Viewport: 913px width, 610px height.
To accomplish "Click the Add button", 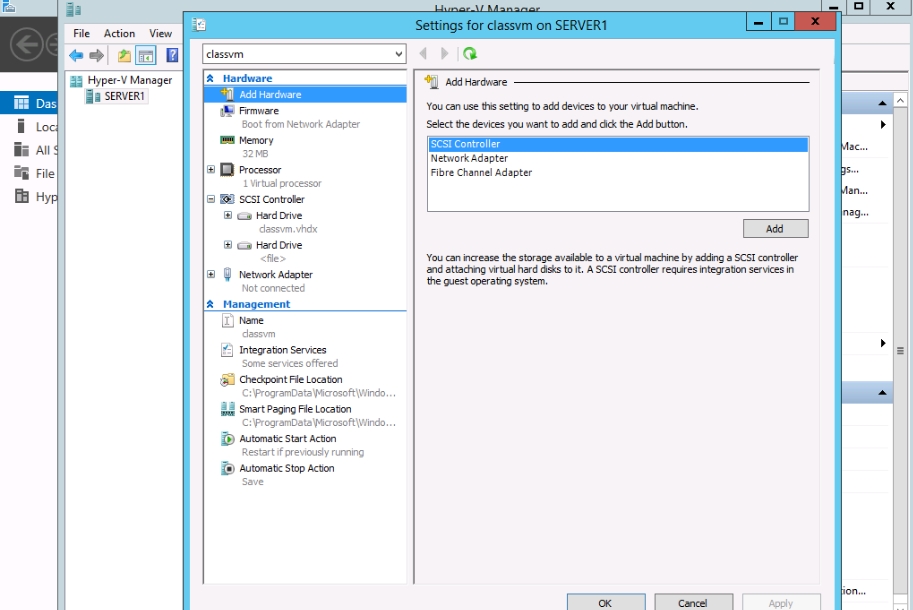I will click(x=774, y=229).
